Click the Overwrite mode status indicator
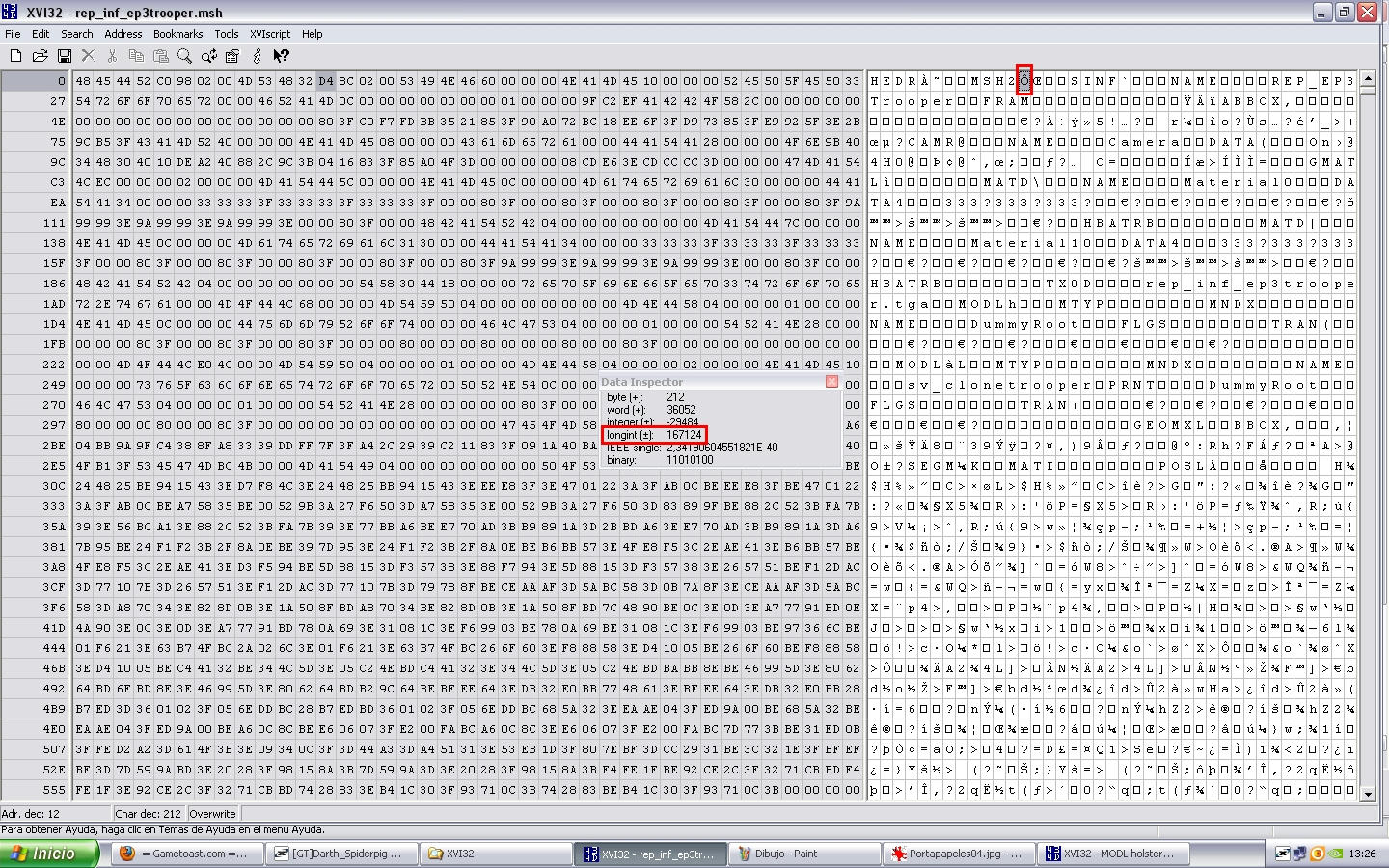 point(213,814)
